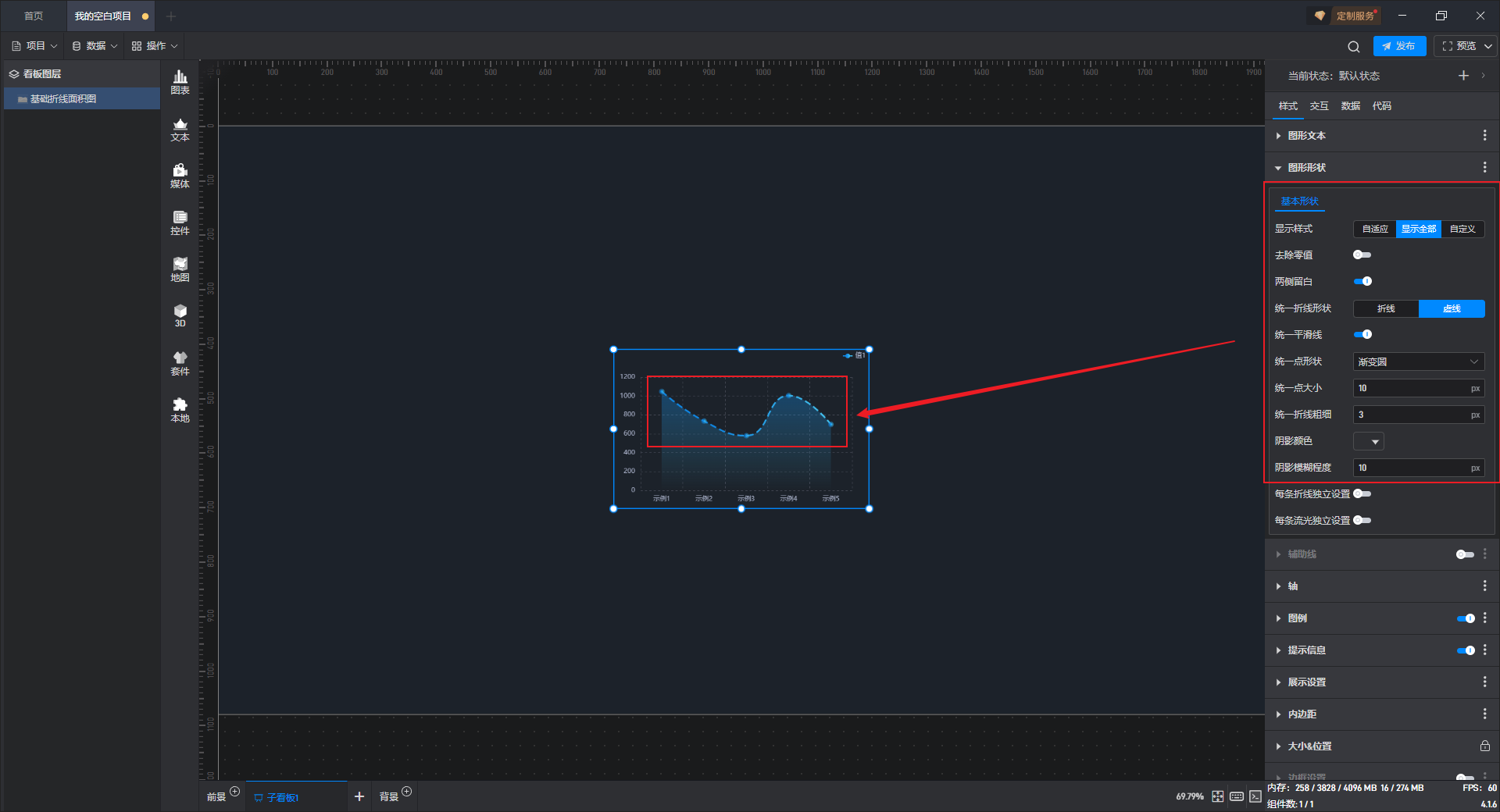Image resolution: width=1500 pixels, height=812 pixels.
Task: Open the 统一点形状 dropdown
Action: coord(1418,361)
